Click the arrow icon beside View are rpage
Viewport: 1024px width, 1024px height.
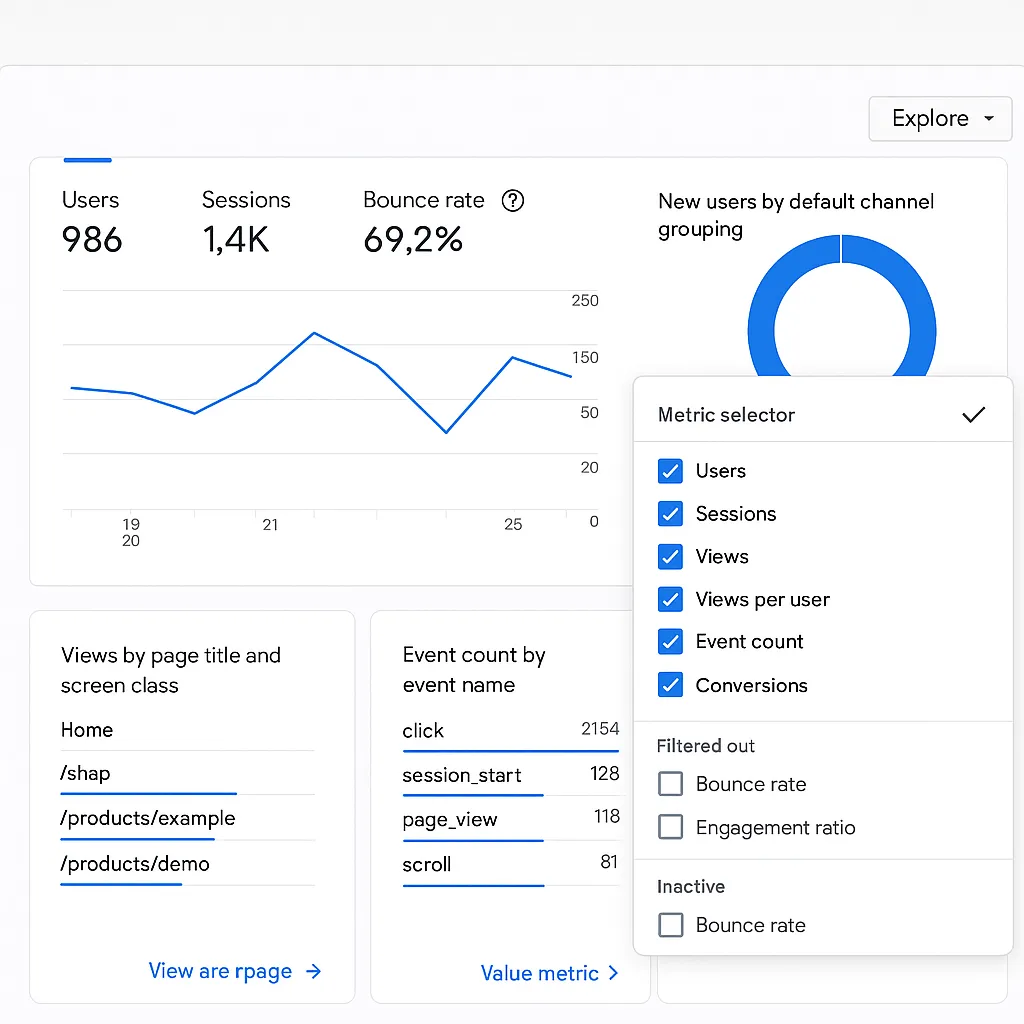pos(314,971)
